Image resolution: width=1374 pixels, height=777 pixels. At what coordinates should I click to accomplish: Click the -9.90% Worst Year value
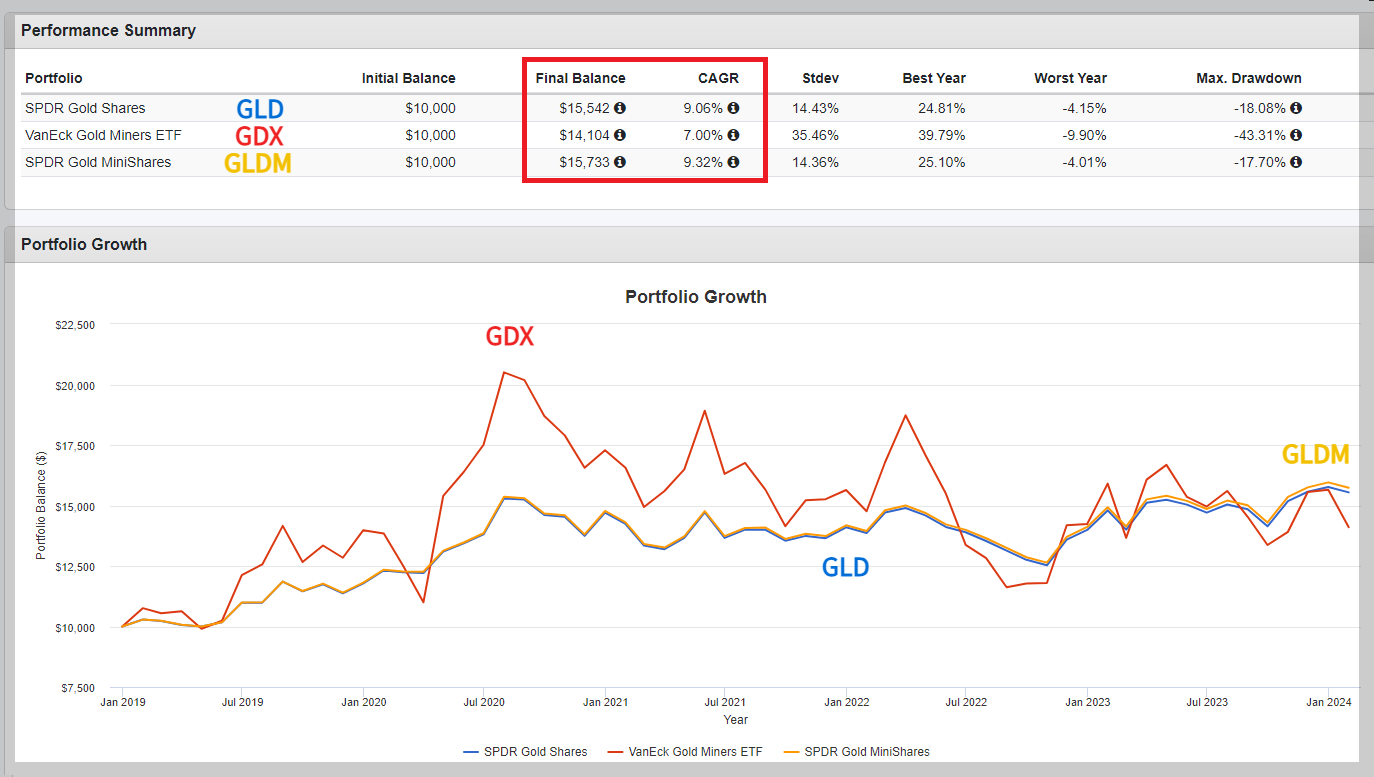click(x=1083, y=135)
